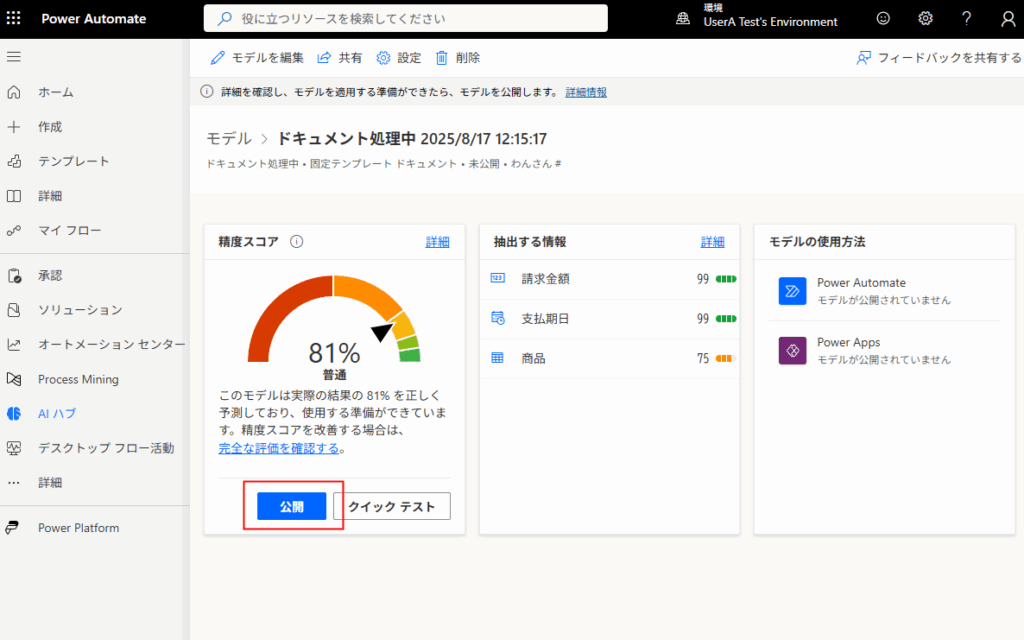Click UserA Test's Environment name
The width and height of the screenshot is (1024, 640).
click(x=770, y=22)
